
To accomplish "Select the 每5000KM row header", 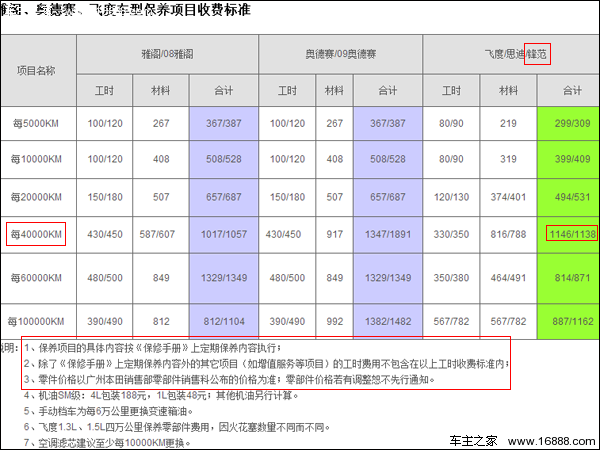I will [37, 124].
